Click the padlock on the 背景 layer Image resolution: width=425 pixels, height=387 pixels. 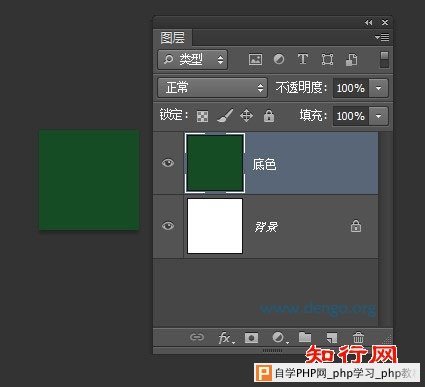[356, 226]
